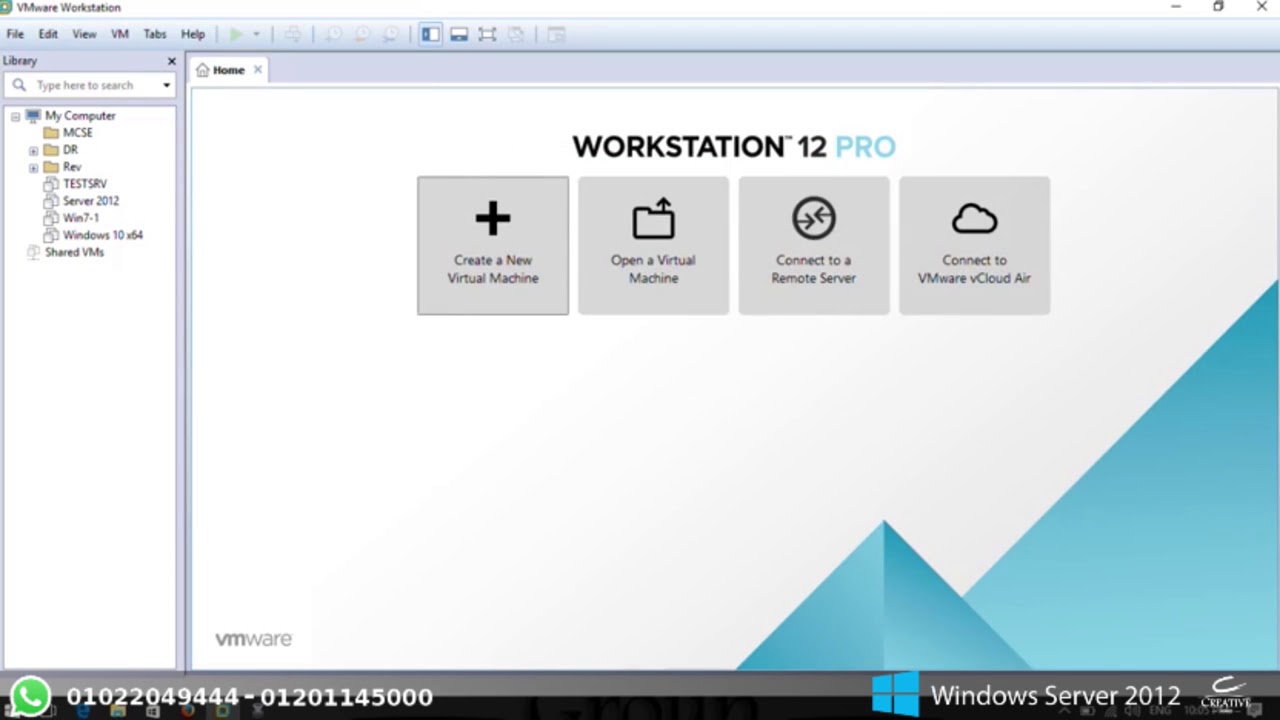The width and height of the screenshot is (1280, 720).
Task: Click the Unity mode toolbar icon
Action: tap(515, 34)
